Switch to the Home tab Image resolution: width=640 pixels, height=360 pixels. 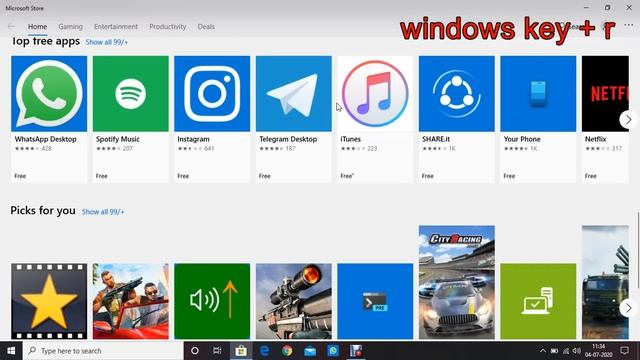click(38, 27)
